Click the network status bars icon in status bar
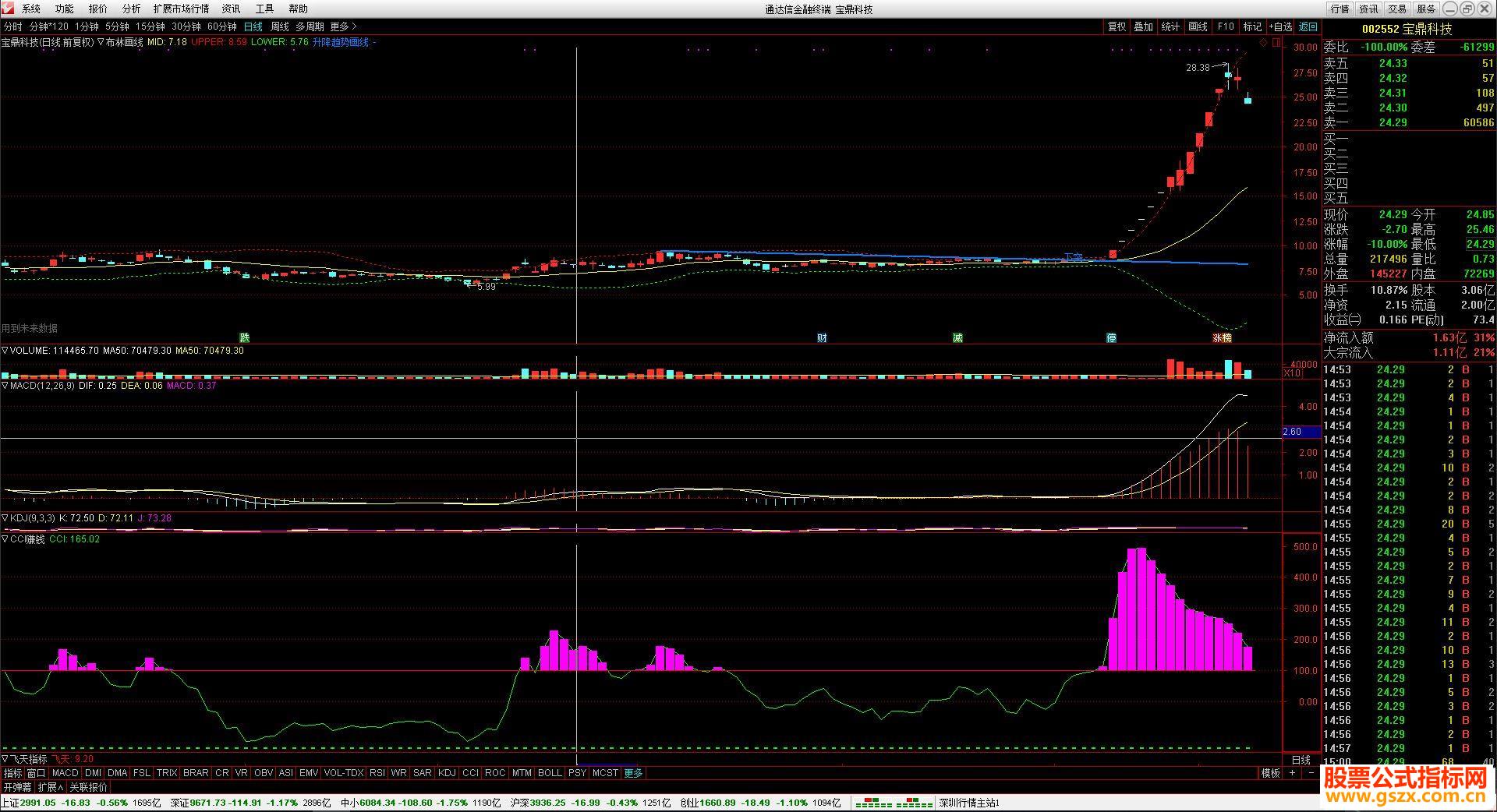This screenshot has height=812, width=1497. point(894,803)
